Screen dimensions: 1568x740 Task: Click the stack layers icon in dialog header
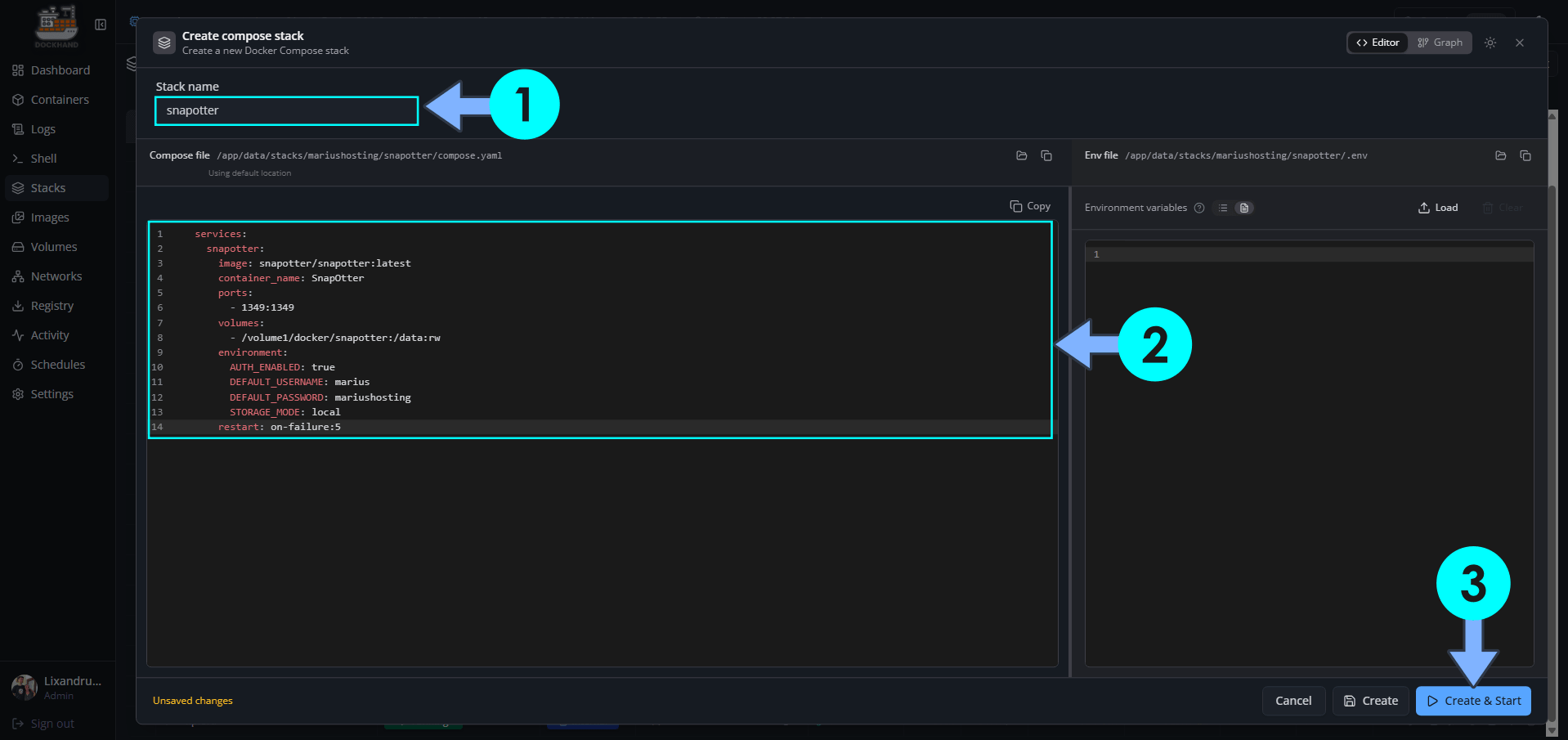[x=164, y=43]
